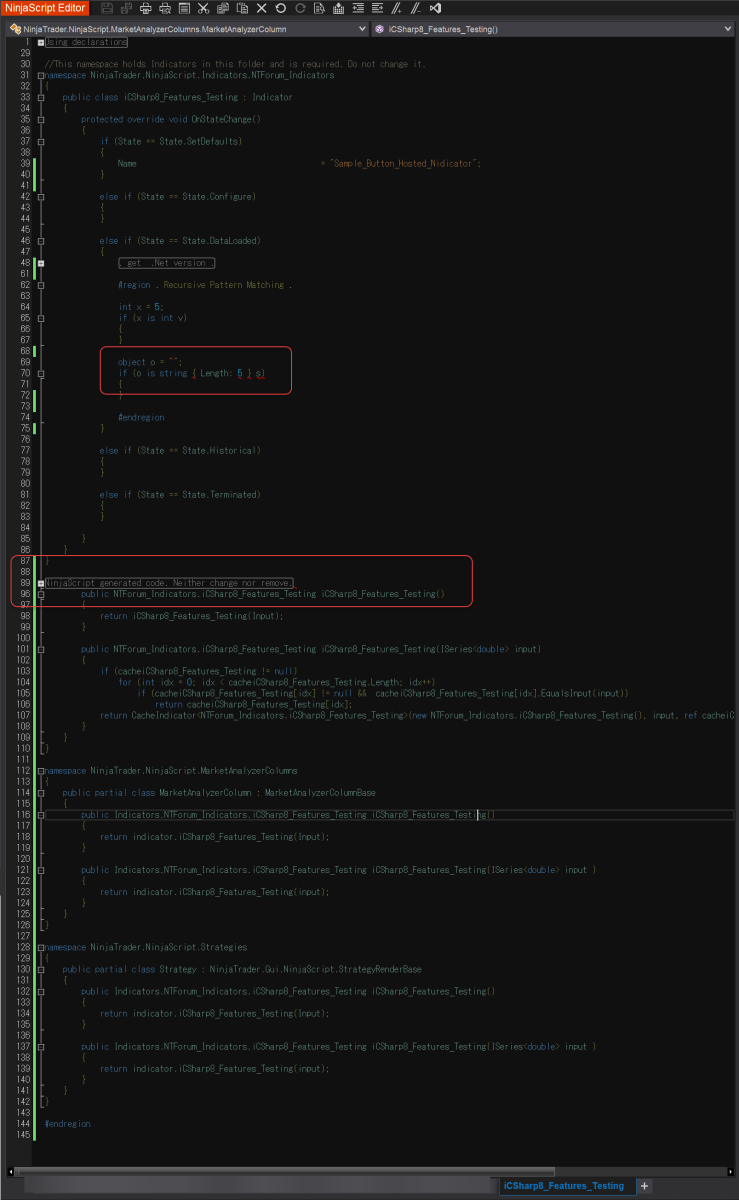This screenshot has height=1200, width=739.
Task: Collapse the Recursive Pattern Matching region
Action: [41, 285]
